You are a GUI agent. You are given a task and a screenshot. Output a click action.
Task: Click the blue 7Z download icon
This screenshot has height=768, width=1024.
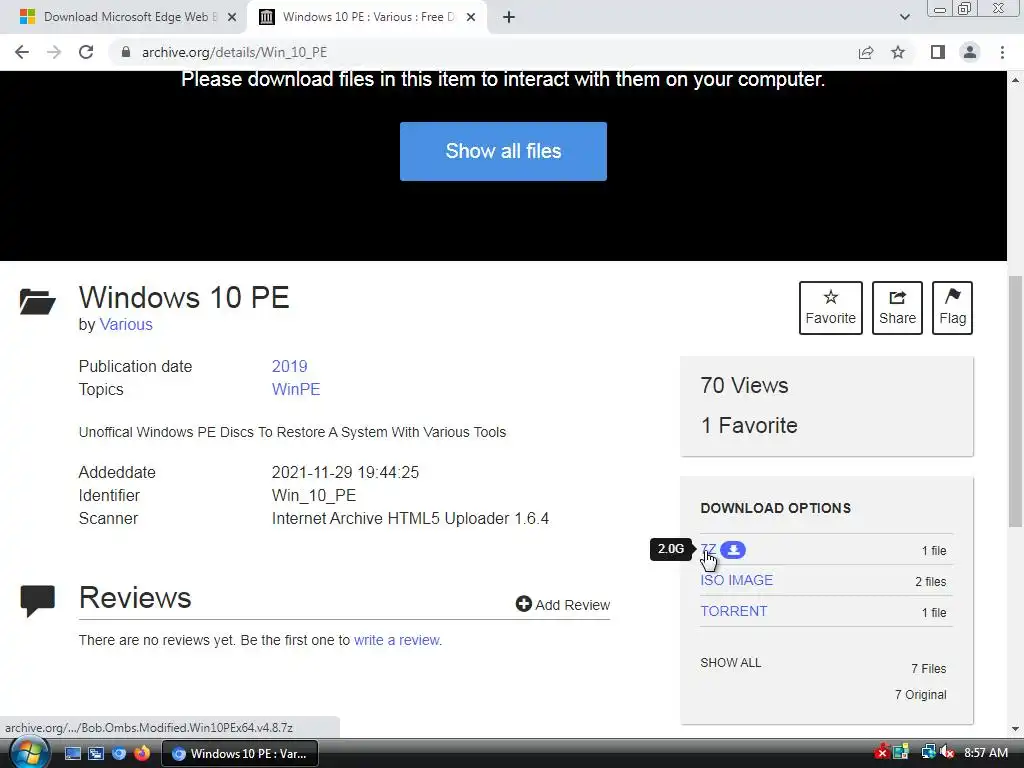pos(733,550)
